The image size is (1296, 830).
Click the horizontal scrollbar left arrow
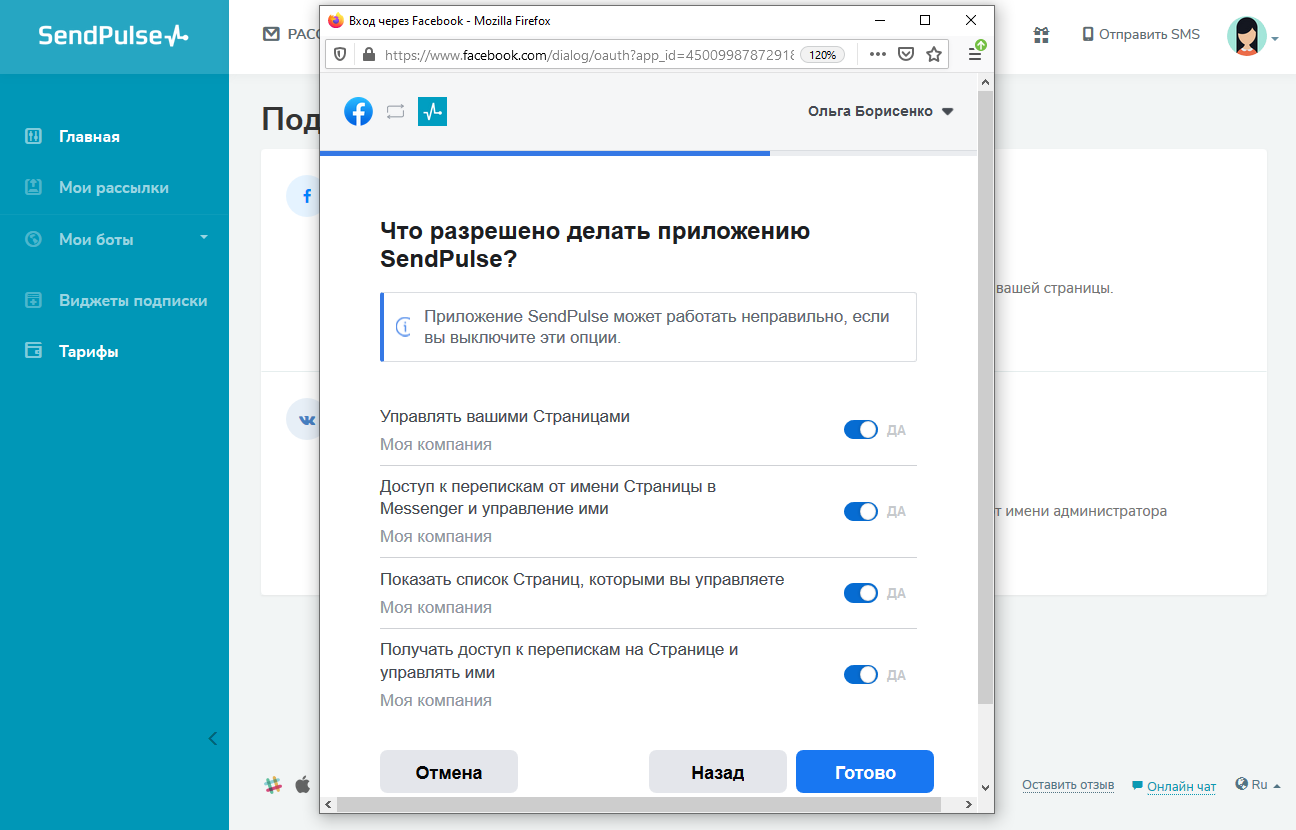(328, 804)
